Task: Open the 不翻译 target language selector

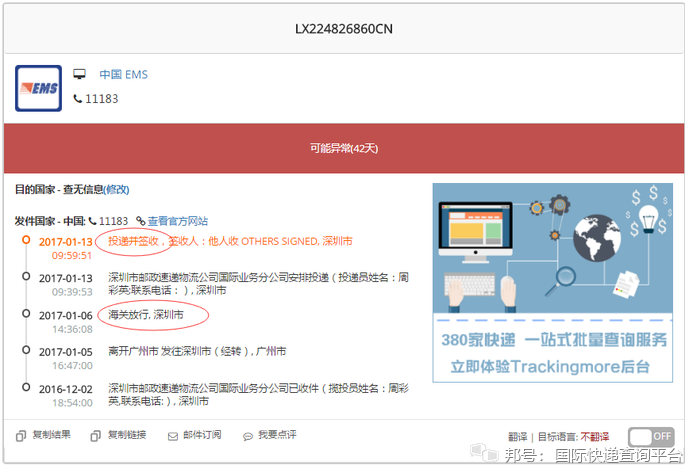Action: (x=598, y=437)
